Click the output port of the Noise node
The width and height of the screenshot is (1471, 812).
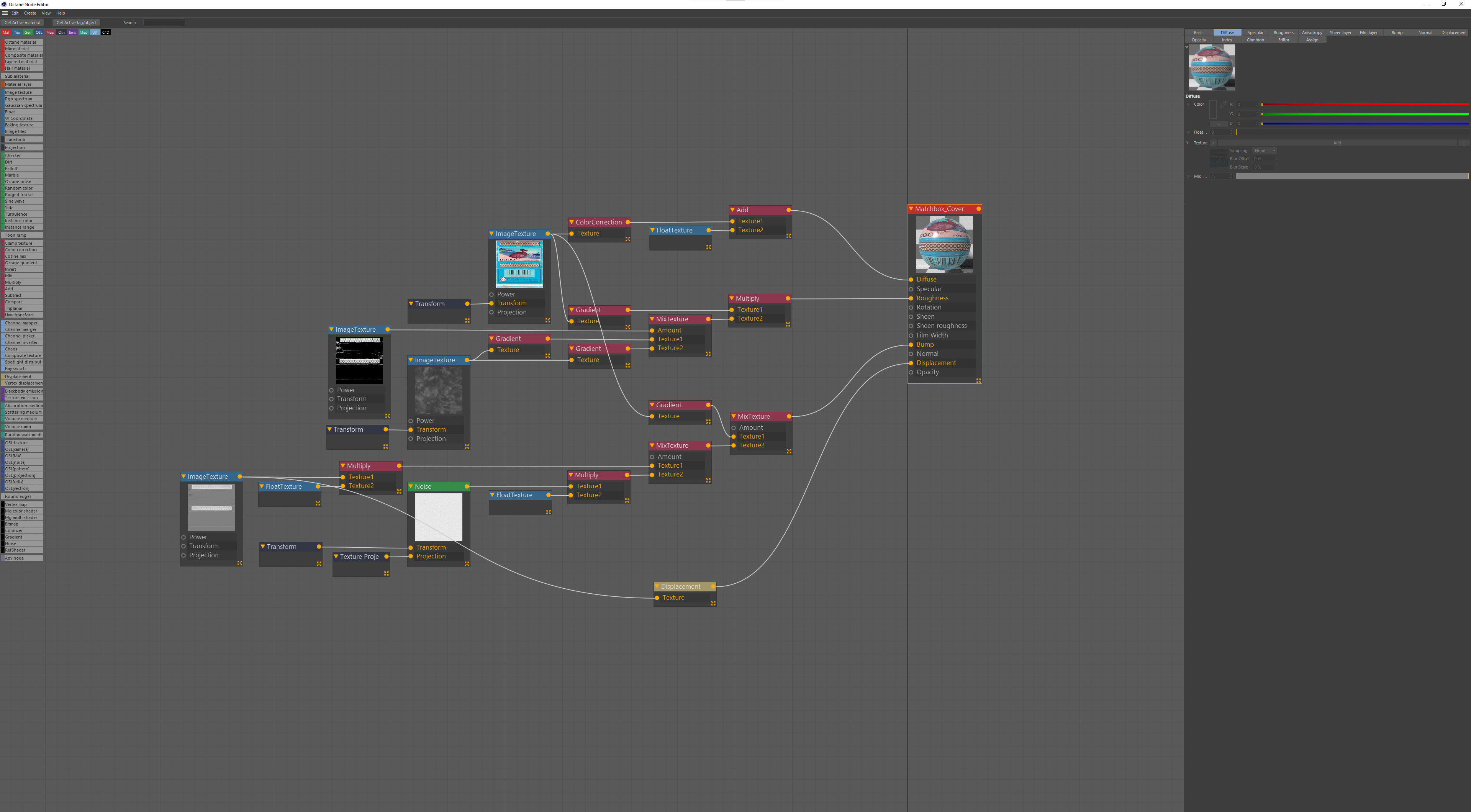coord(467,486)
